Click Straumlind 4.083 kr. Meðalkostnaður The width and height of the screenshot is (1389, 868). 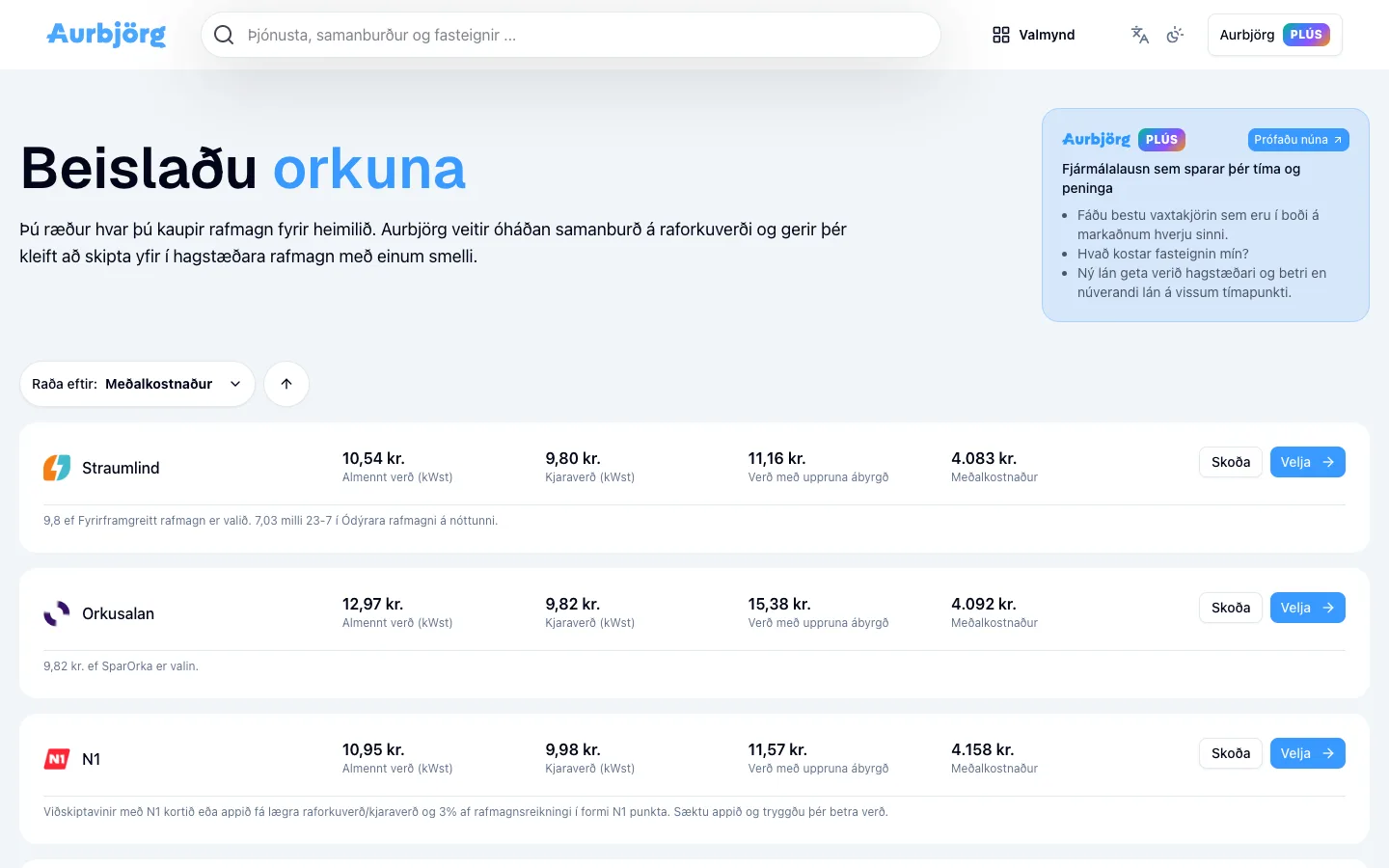pos(994,467)
